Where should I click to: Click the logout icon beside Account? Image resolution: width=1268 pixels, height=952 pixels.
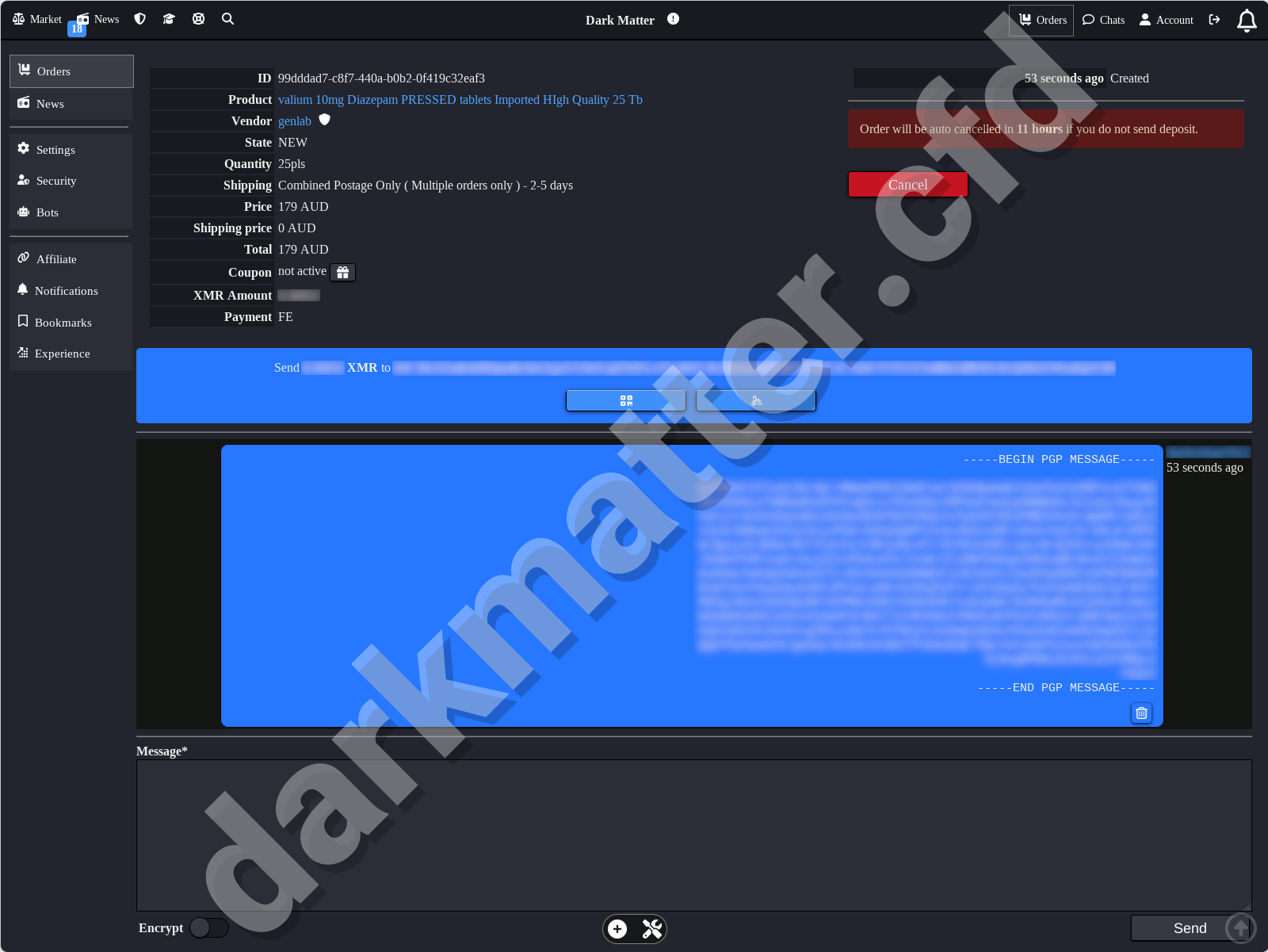coord(1214,20)
